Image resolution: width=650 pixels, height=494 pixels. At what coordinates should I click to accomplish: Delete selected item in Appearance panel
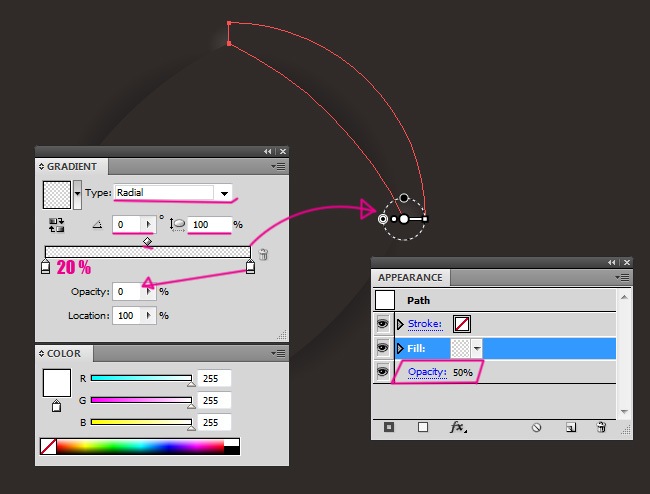(x=601, y=427)
